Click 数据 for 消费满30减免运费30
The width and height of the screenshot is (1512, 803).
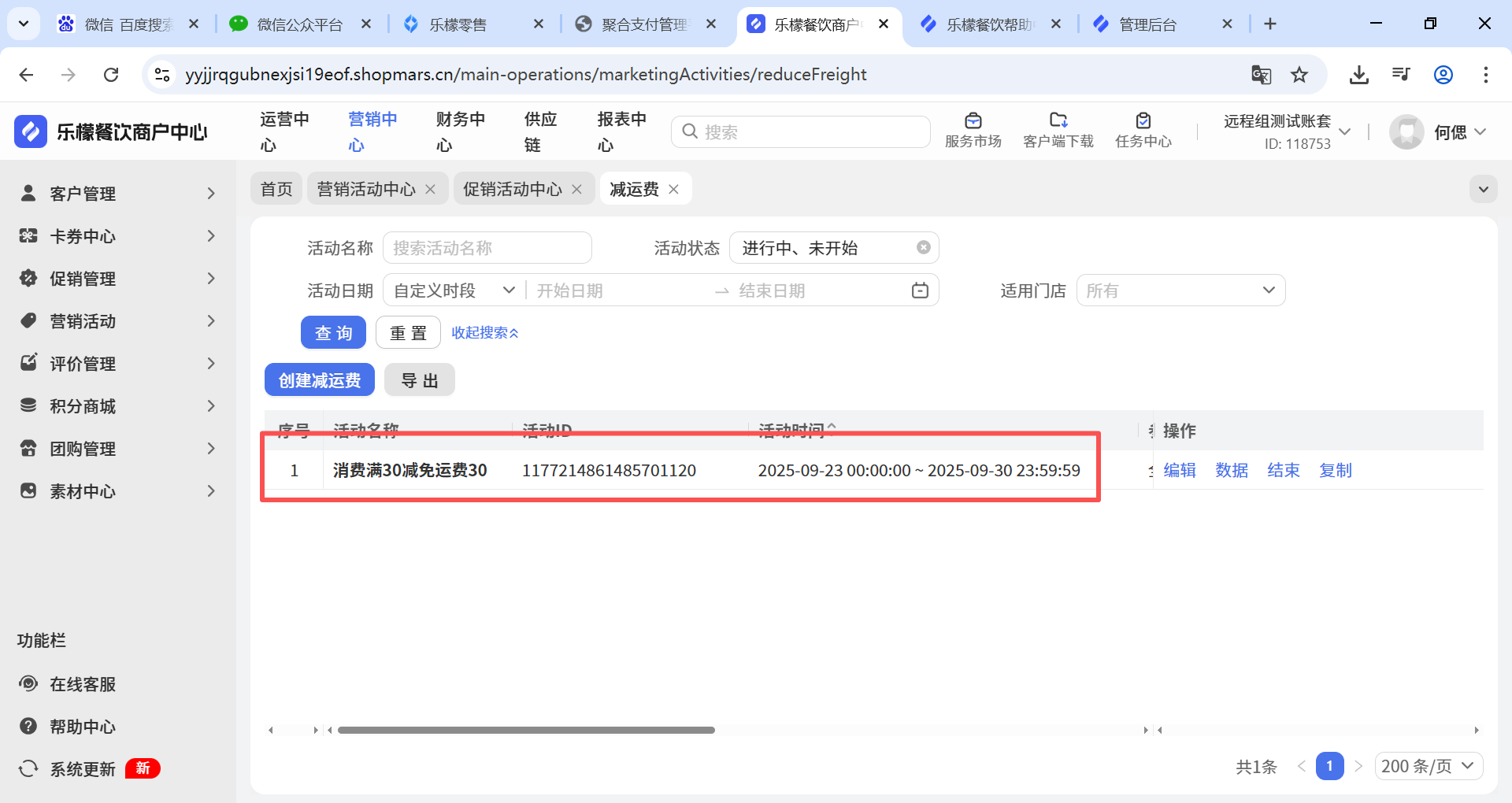(1232, 470)
